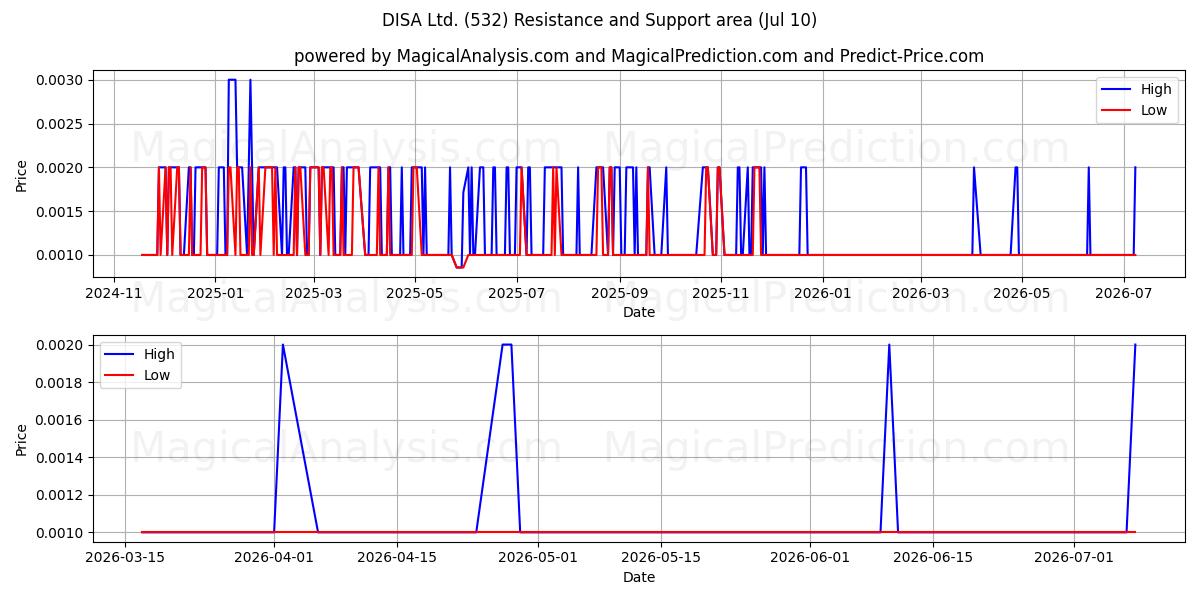
Task: Click the '2024-11' x-axis label
Action: pyautogui.click(x=113, y=293)
